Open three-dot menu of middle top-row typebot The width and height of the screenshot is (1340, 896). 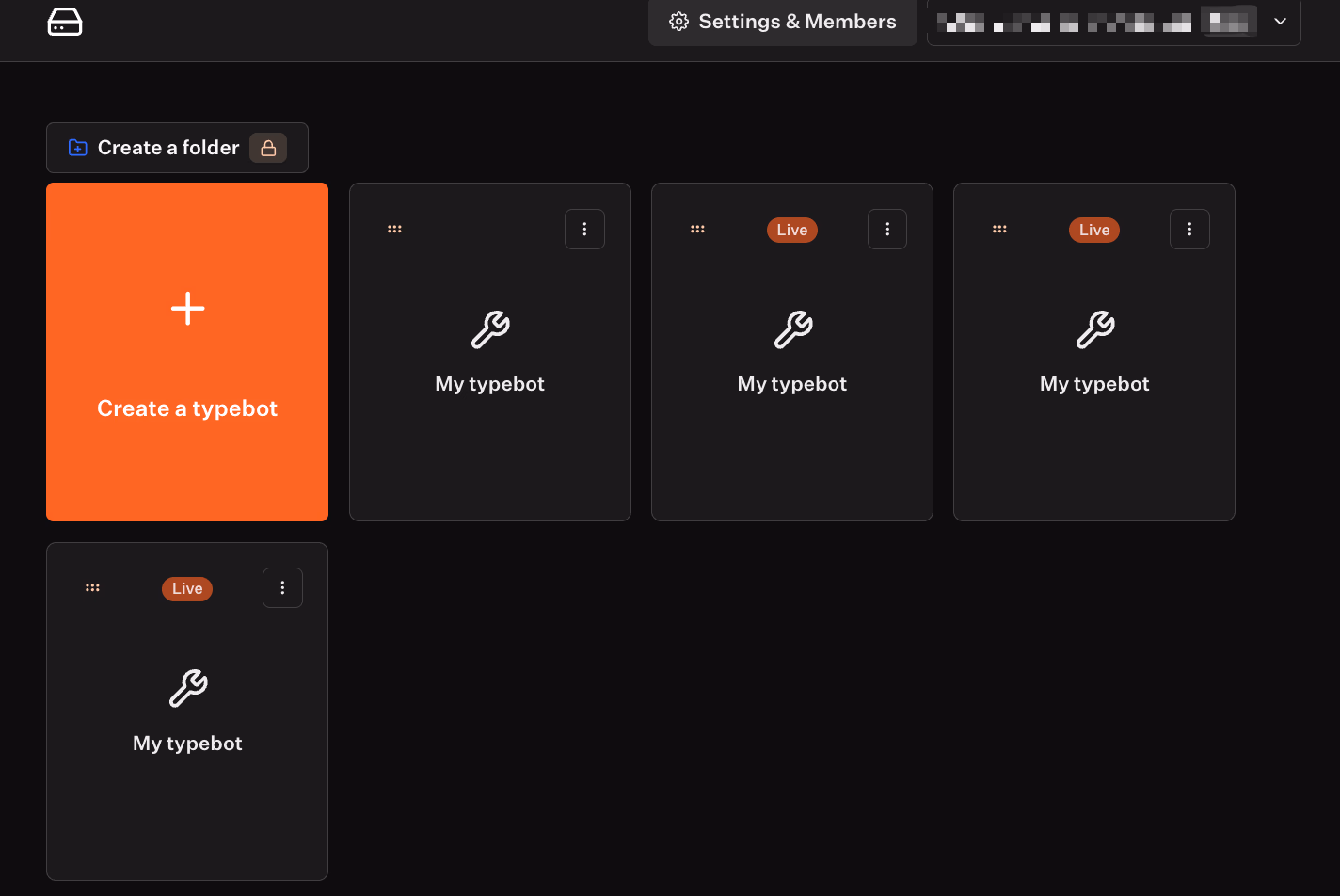pyautogui.click(x=886, y=229)
